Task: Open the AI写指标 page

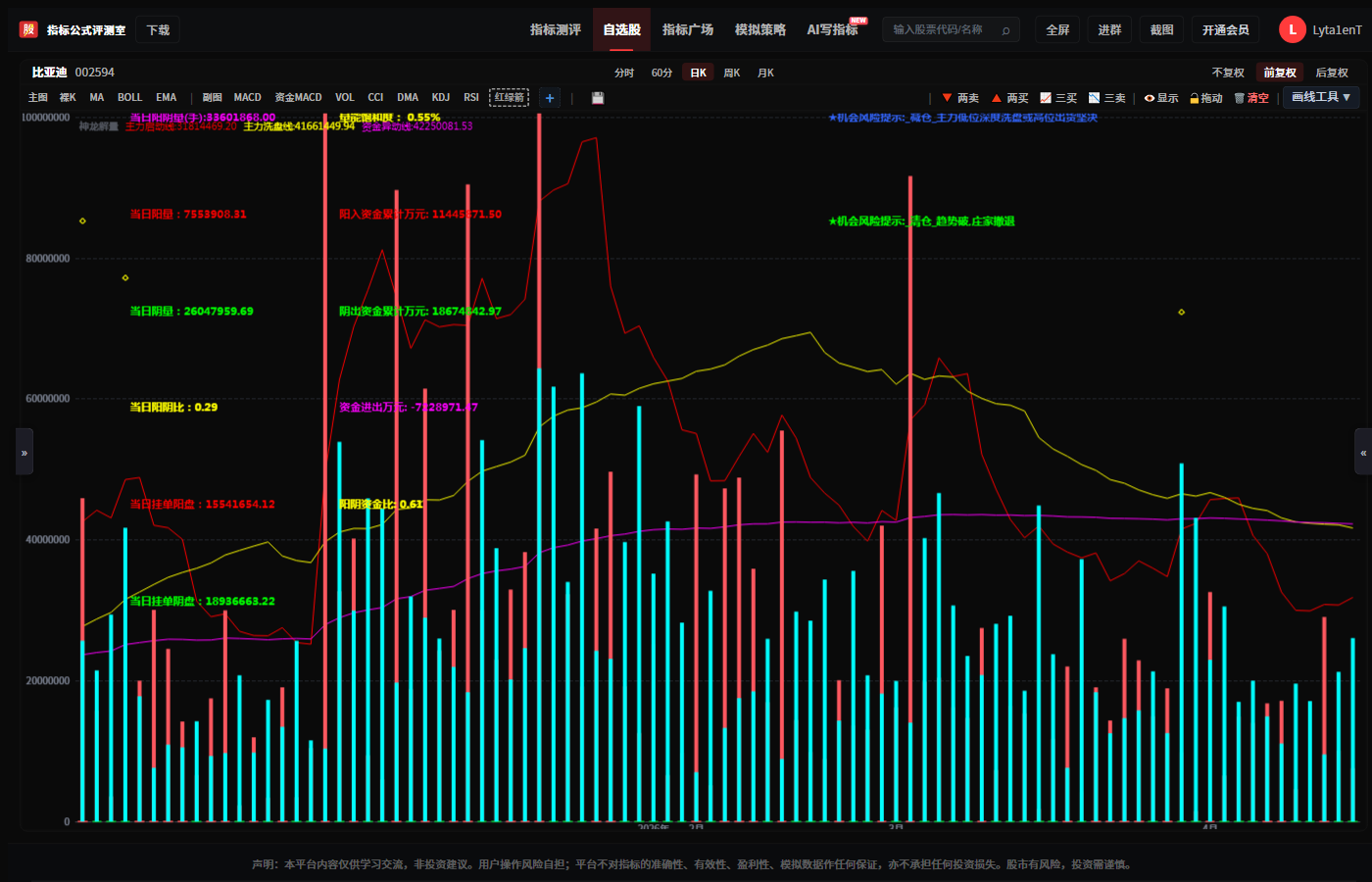Action: point(833,29)
